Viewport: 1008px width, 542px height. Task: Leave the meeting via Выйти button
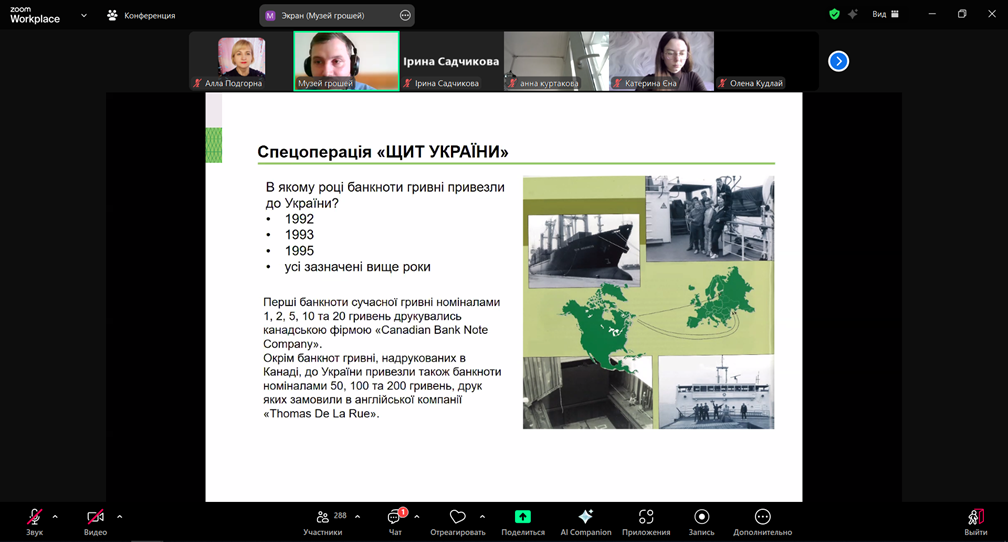click(975, 521)
